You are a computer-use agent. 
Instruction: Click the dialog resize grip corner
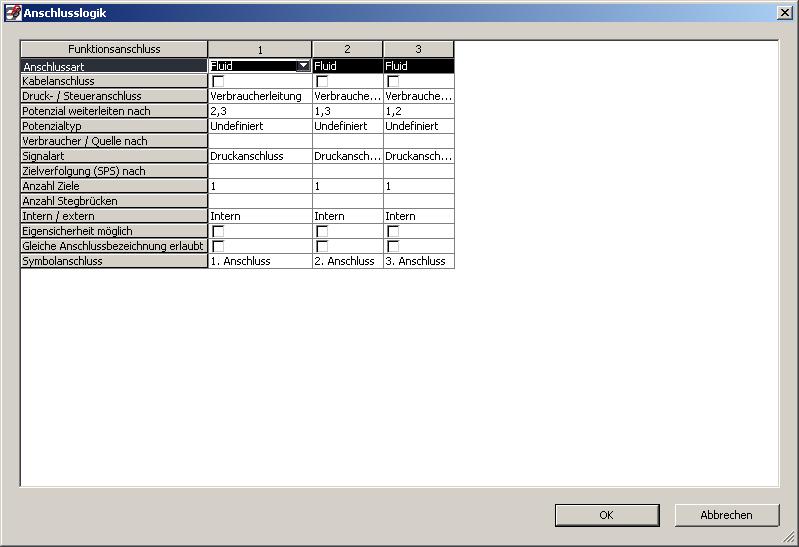(789, 537)
